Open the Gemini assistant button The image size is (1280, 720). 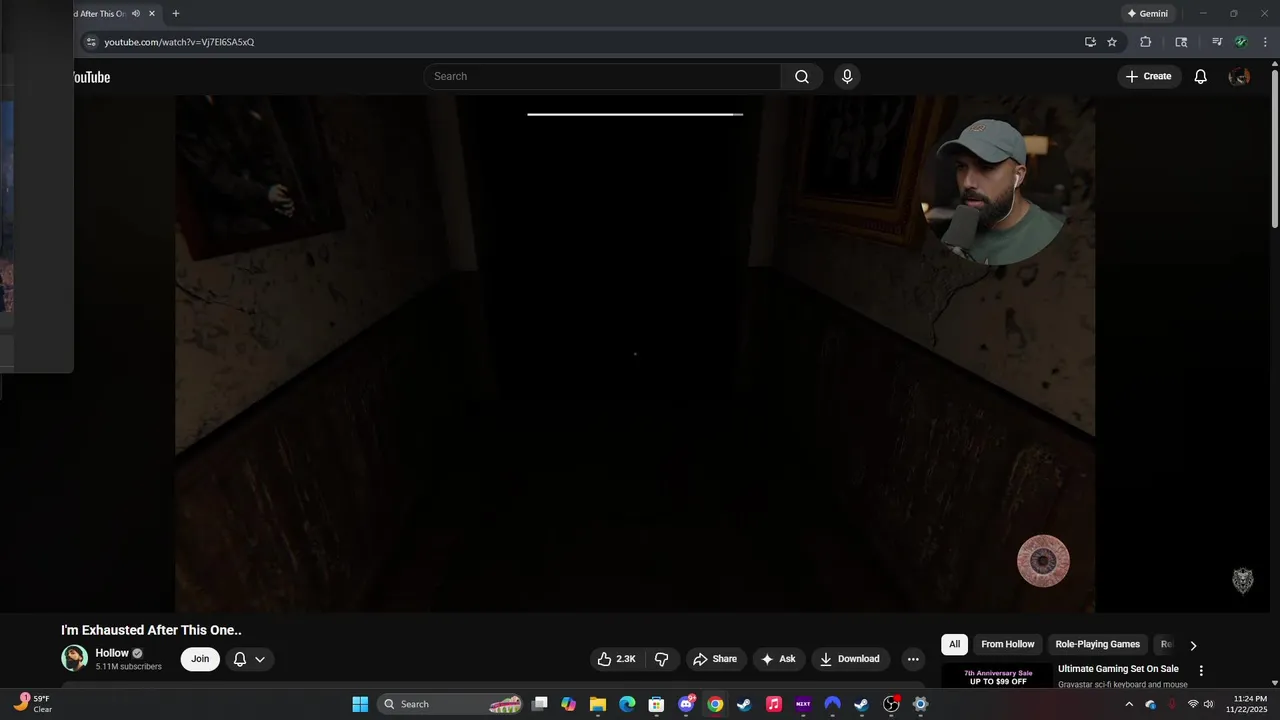(x=1147, y=14)
